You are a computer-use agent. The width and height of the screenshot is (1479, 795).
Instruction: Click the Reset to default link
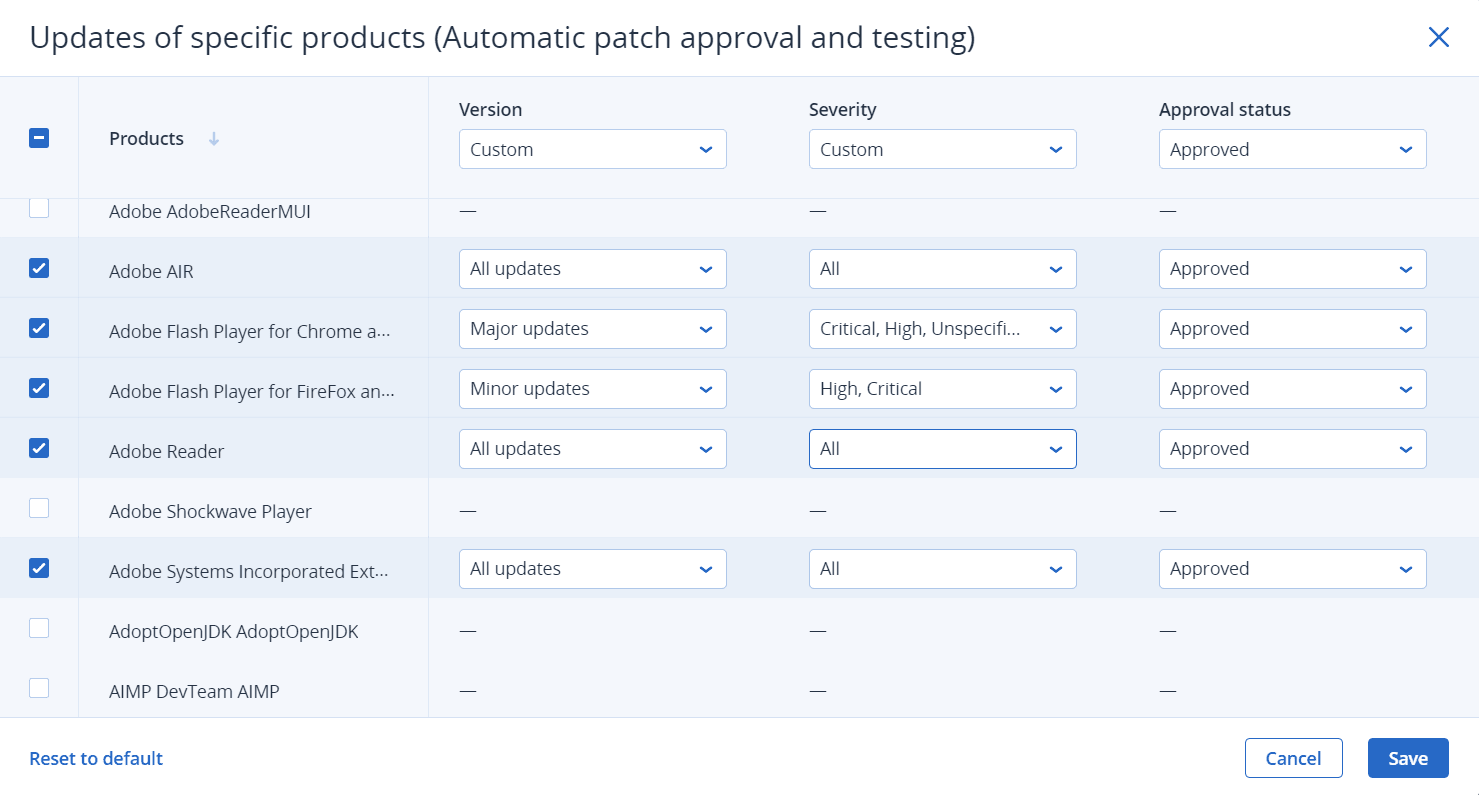click(x=96, y=758)
